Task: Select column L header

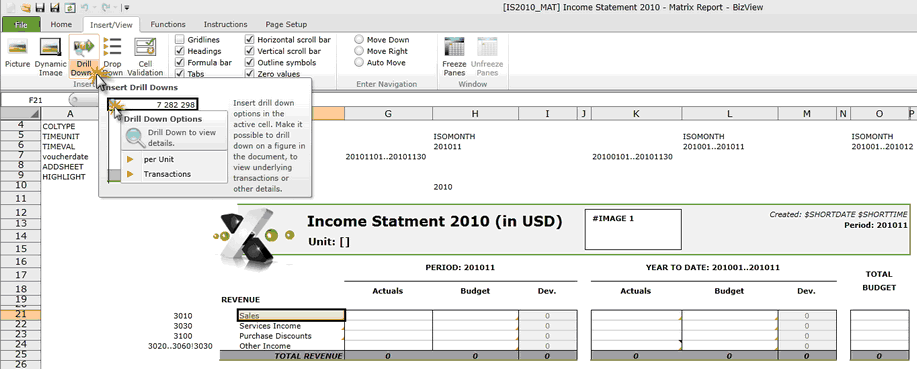Action: tap(730, 113)
